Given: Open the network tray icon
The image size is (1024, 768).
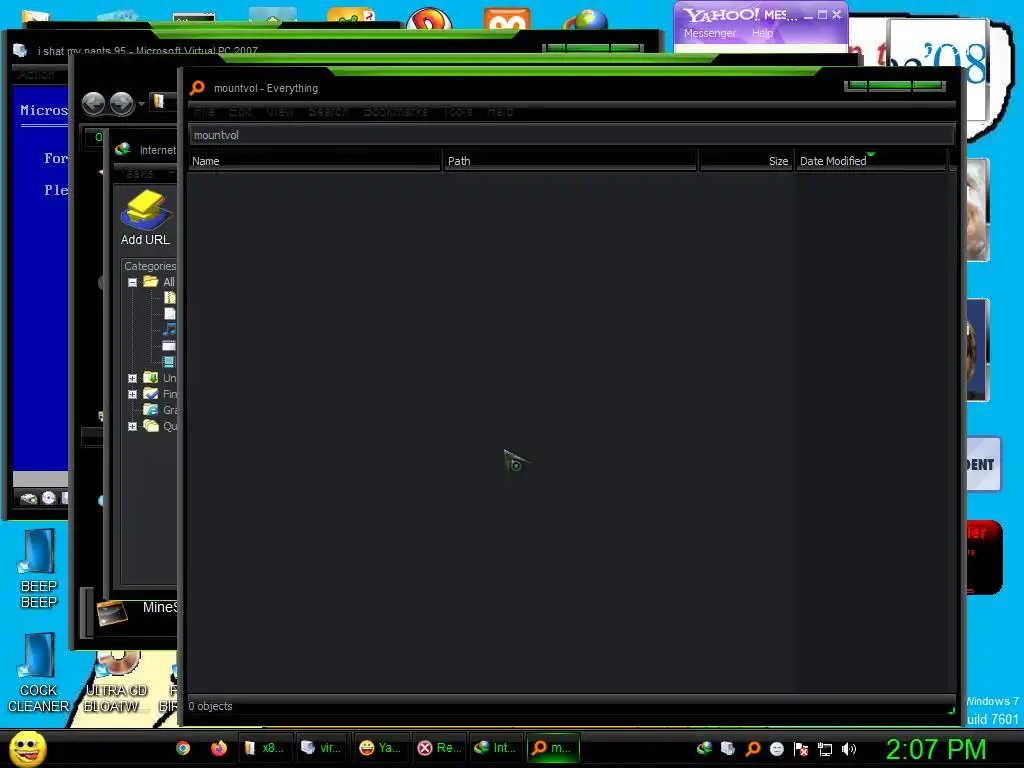Looking at the screenshot, I should pyautogui.click(x=825, y=750).
